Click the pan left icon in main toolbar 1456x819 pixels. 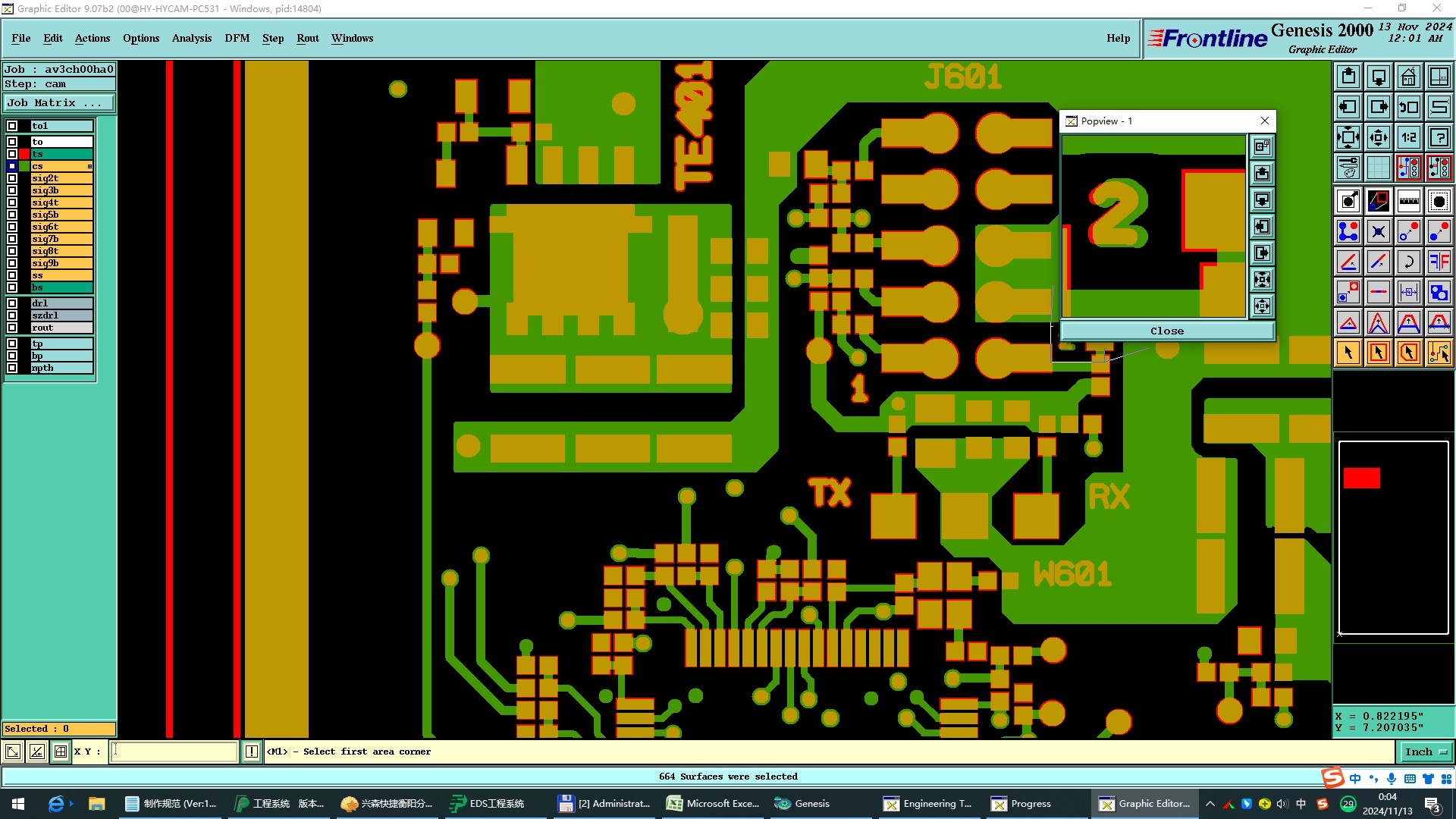[1348, 107]
